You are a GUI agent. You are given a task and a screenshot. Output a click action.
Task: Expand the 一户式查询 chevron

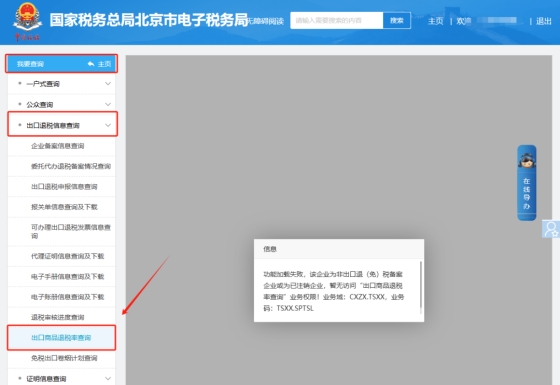pyautogui.click(x=108, y=84)
